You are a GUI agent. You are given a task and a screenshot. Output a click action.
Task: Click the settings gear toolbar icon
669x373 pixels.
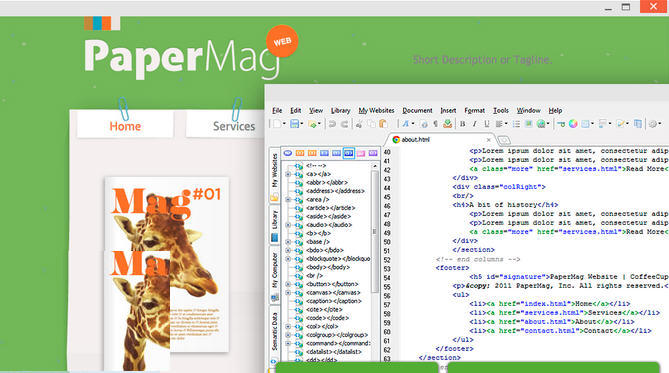point(652,124)
